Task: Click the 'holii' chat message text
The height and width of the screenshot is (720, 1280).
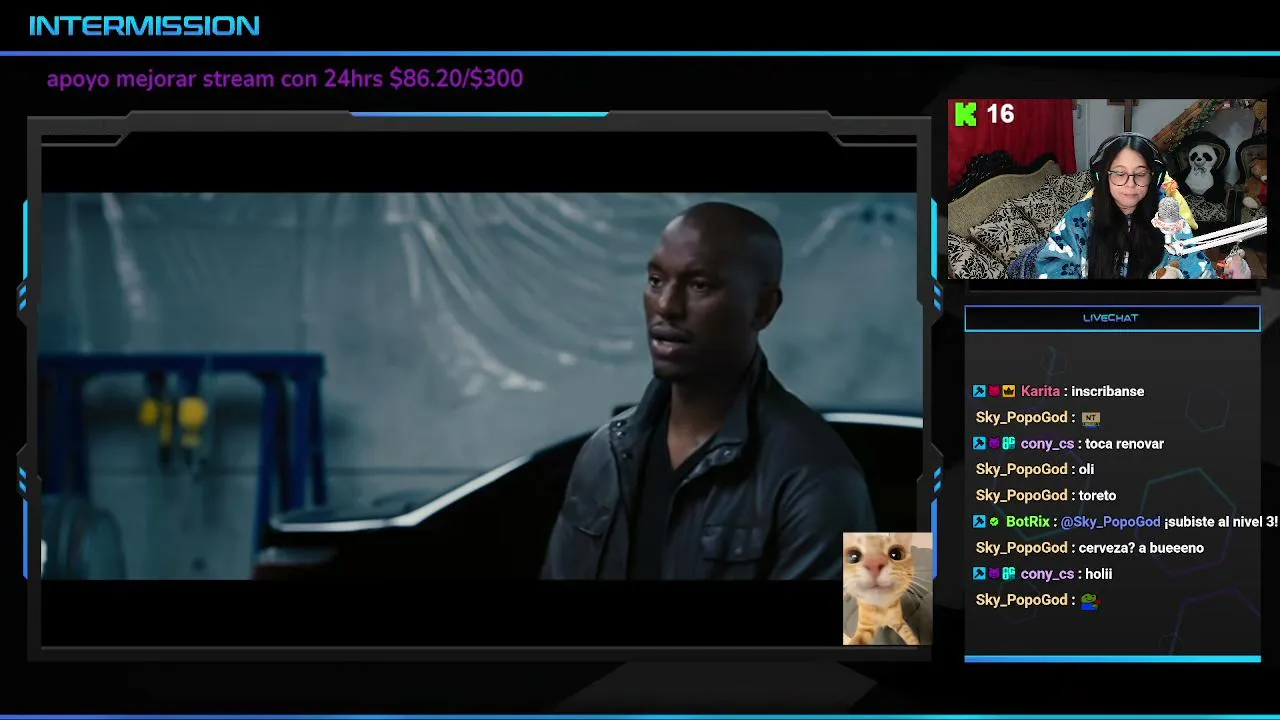Action: click(x=1099, y=573)
